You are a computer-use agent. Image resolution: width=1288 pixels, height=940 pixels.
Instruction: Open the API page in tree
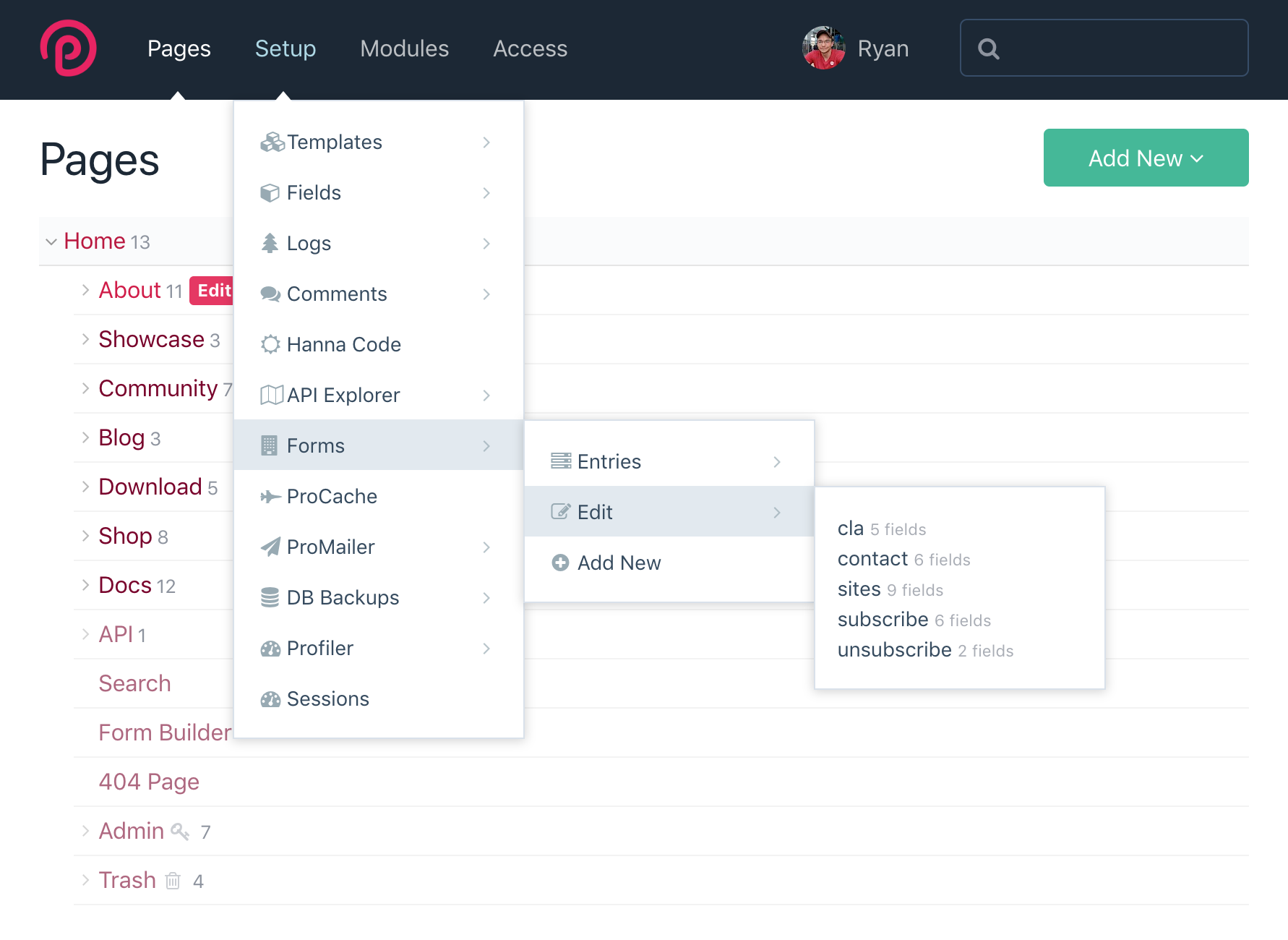coord(116,634)
